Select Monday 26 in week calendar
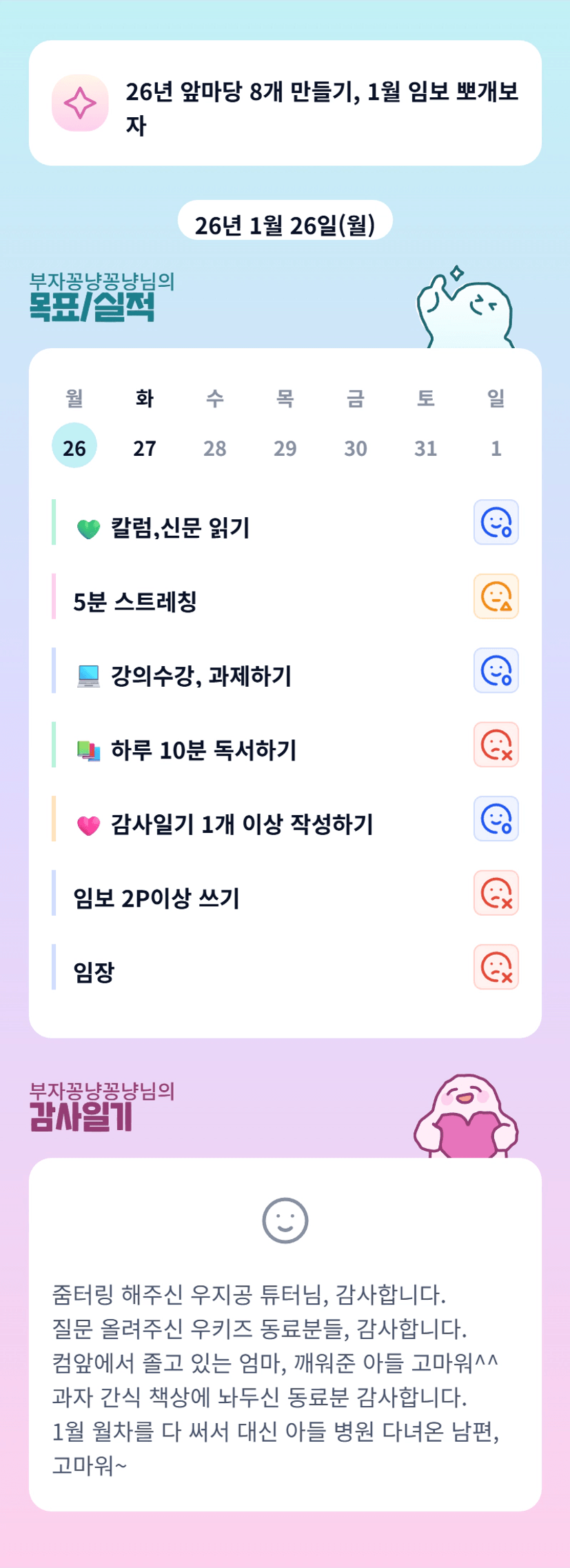This screenshot has height=1568, width=570. [x=74, y=447]
